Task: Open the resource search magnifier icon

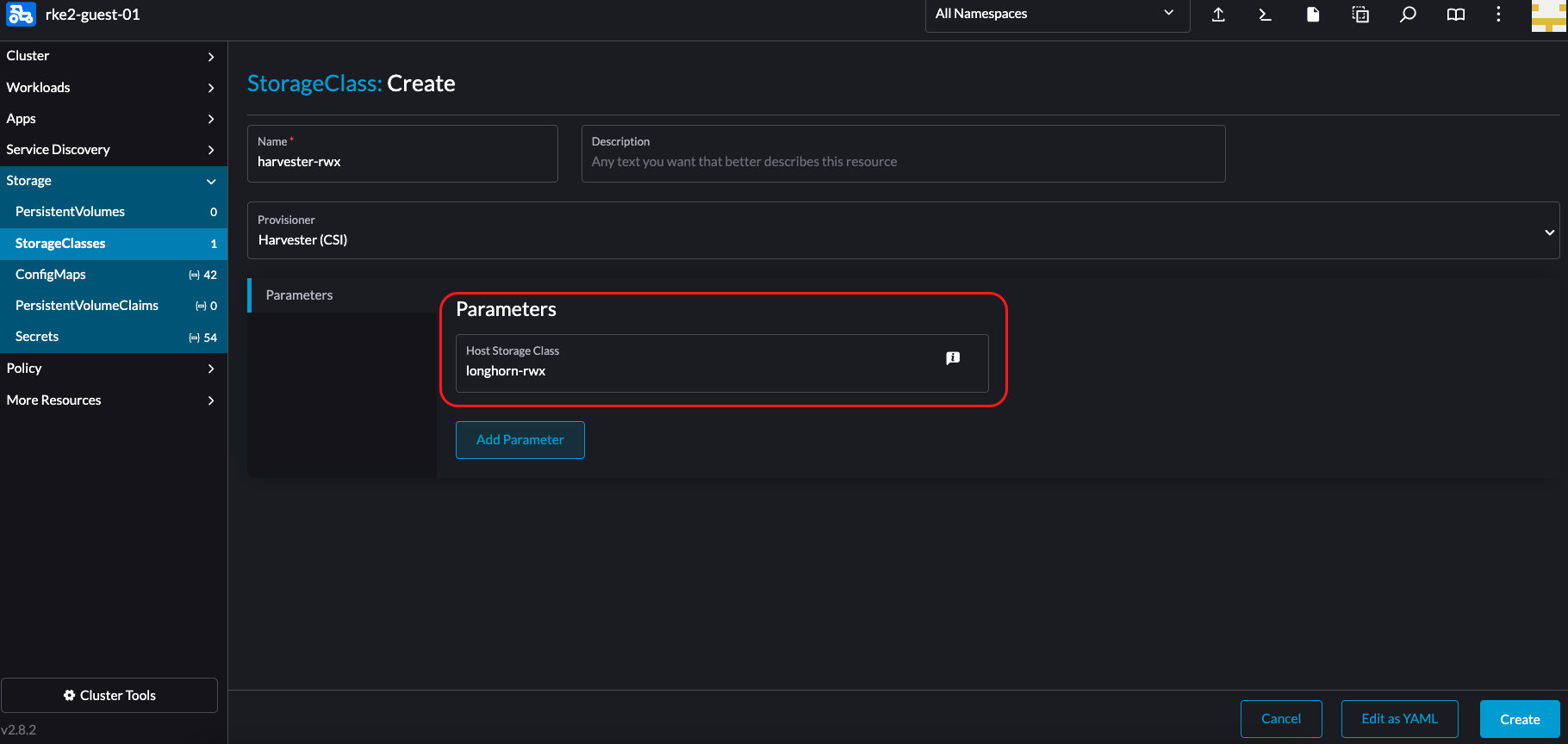Action: (1408, 15)
